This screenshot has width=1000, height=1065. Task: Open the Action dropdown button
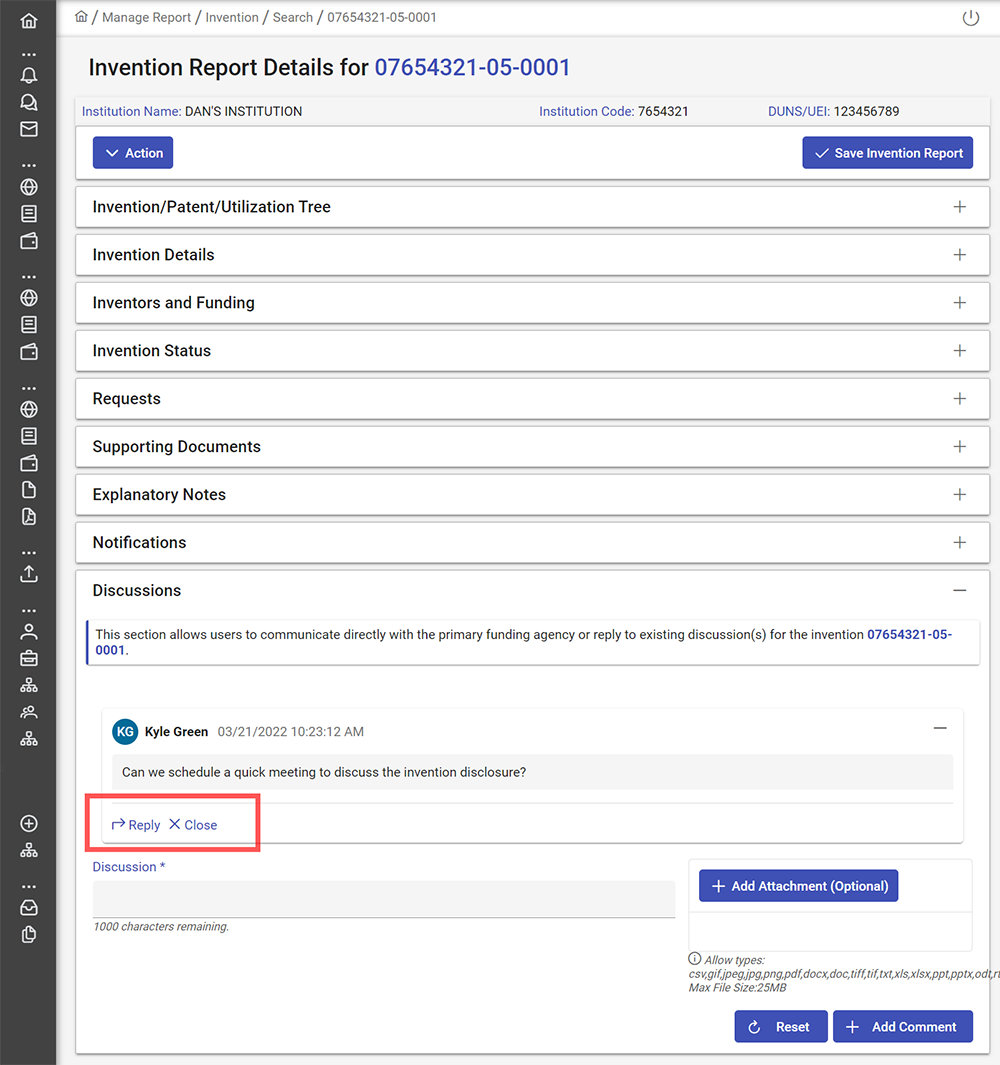(133, 153)
